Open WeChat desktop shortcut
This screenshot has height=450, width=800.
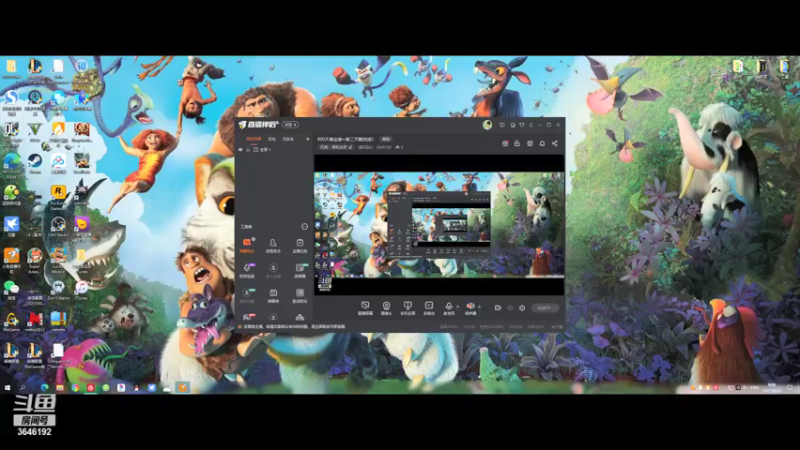[x=11, y=288]
